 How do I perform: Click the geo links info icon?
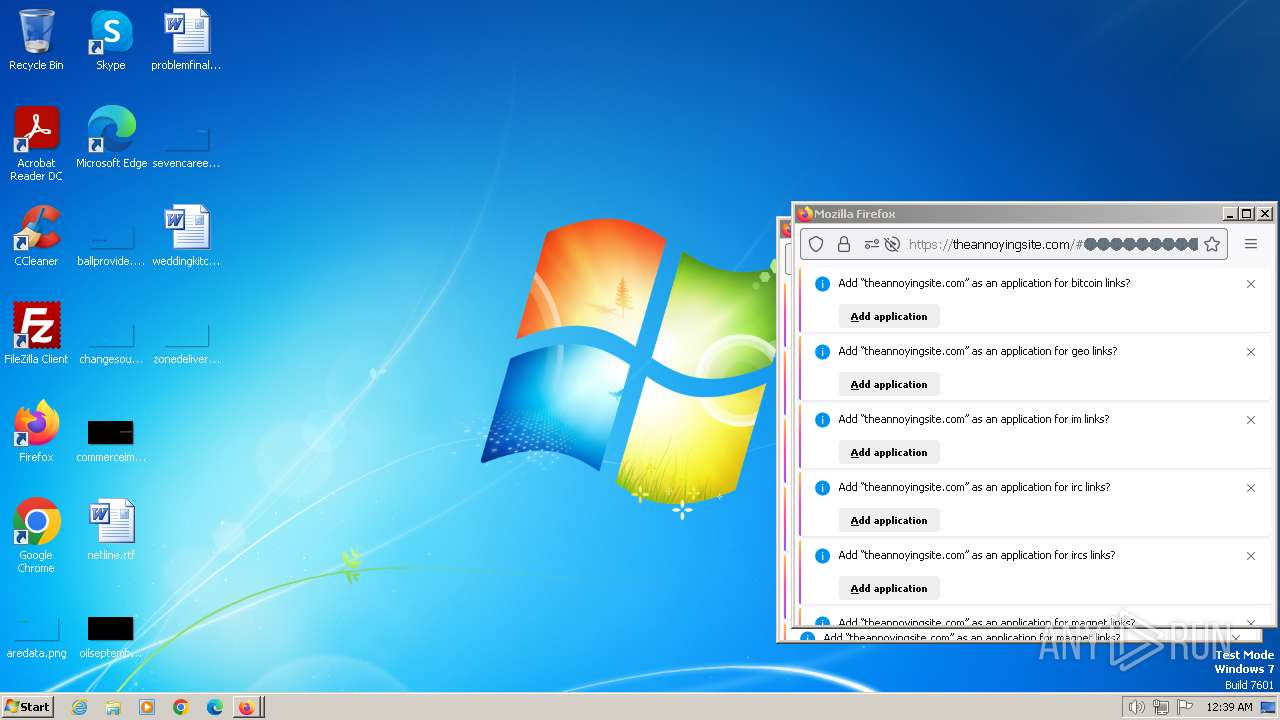point(822,352)
